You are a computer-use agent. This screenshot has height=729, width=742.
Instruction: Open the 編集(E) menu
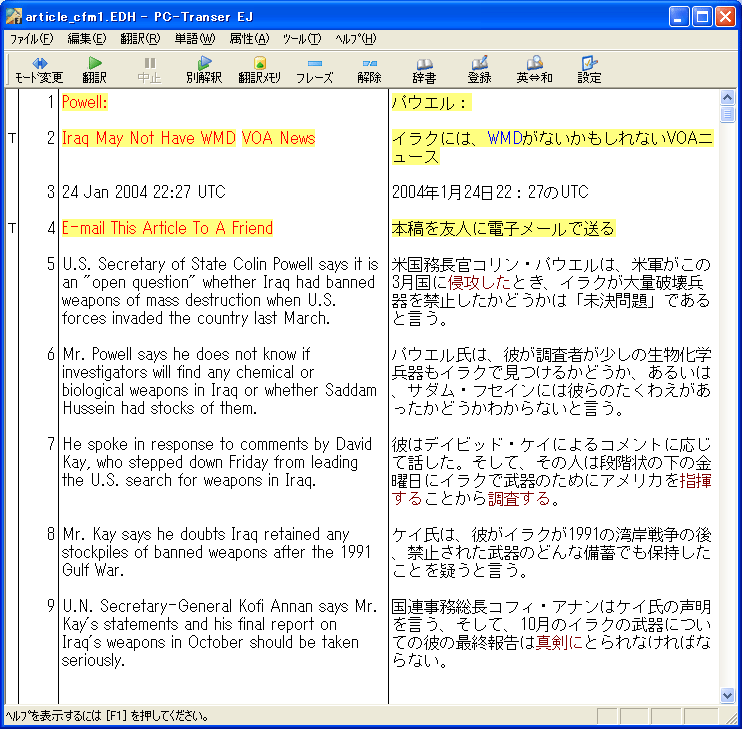point(87,39)
